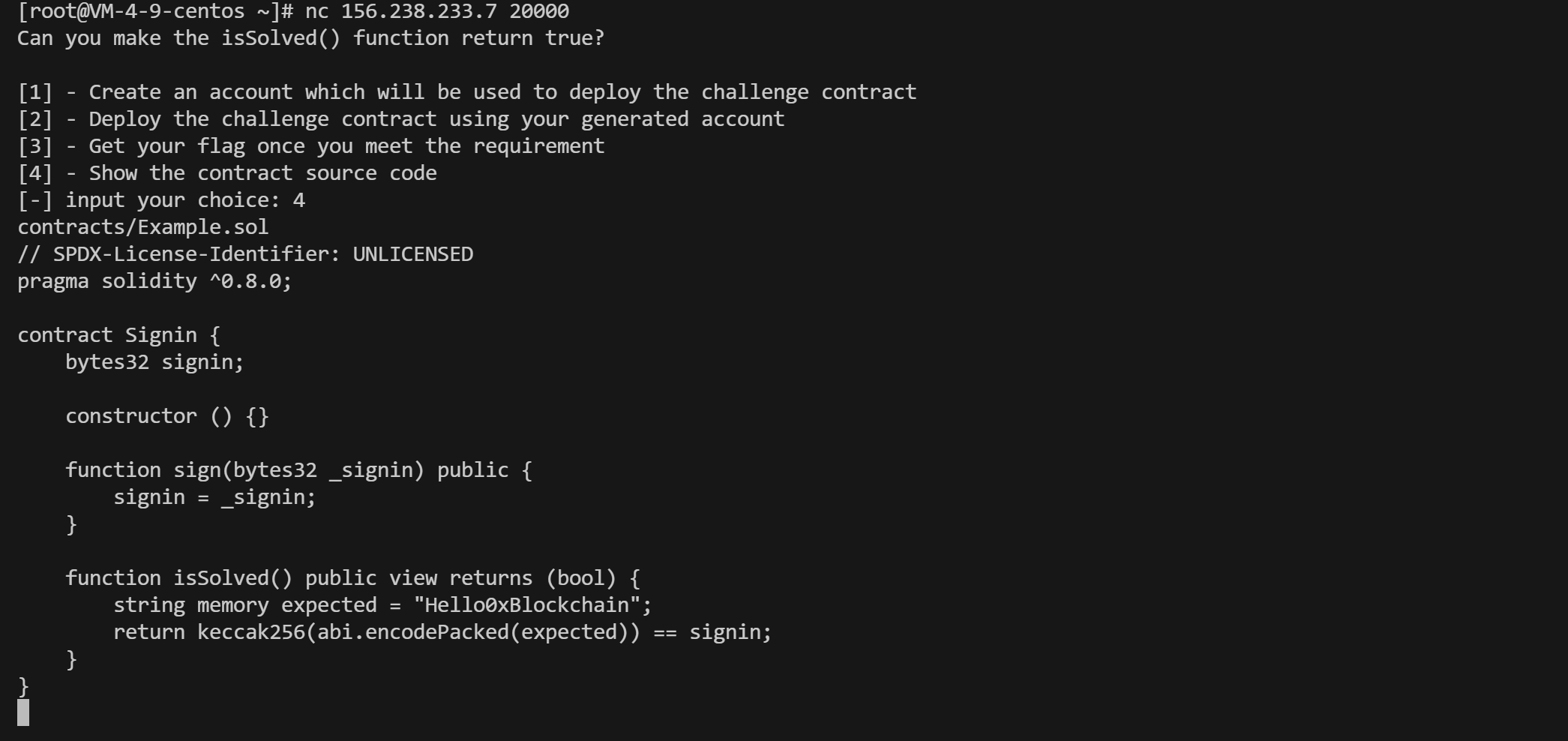
Task: Click the input choice value 4
Action: [x=299, y=200]
